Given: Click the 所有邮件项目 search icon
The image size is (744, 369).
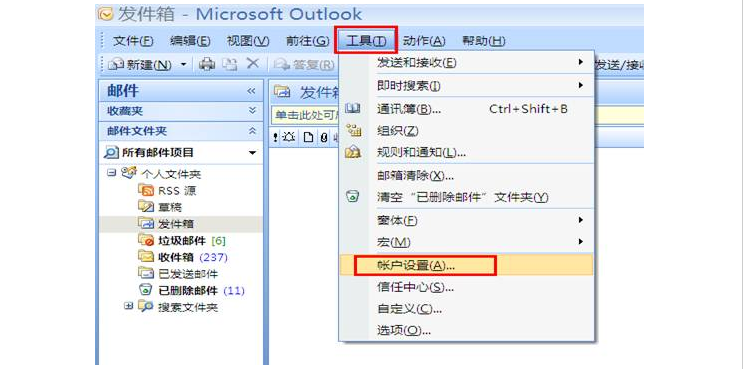Looking at the screenshot, I should pos(111,153).
